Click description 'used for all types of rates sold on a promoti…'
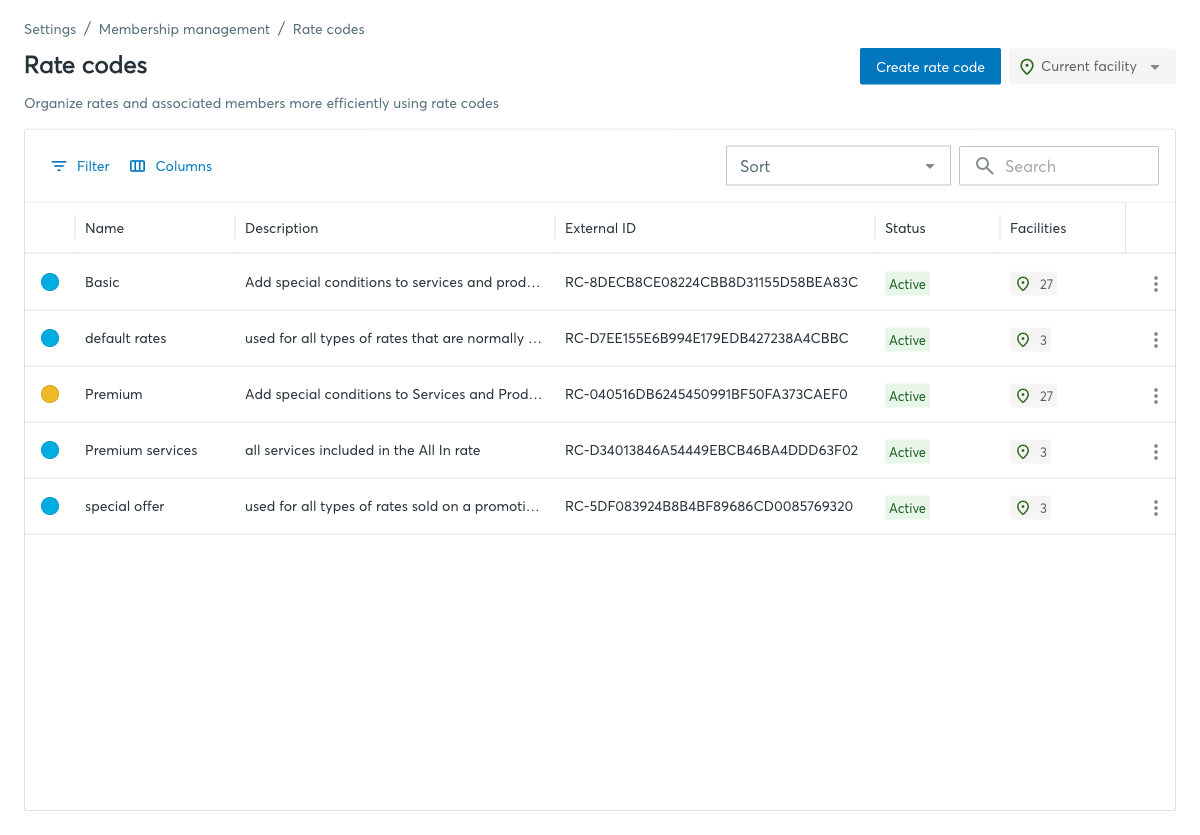The image size is (1200, 835). (x=393, y=506)
